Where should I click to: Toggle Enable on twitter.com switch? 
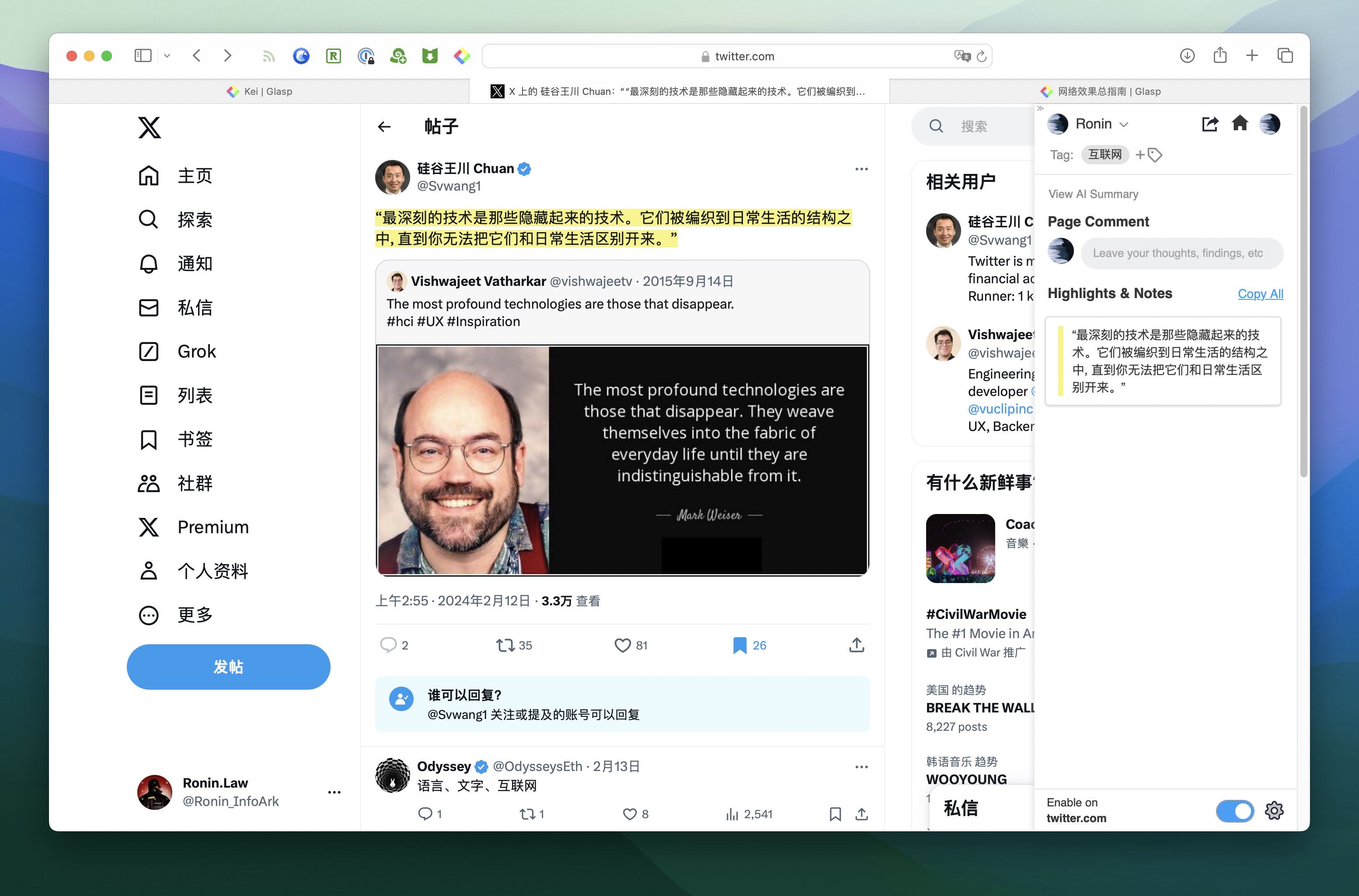pos(1234,810)
